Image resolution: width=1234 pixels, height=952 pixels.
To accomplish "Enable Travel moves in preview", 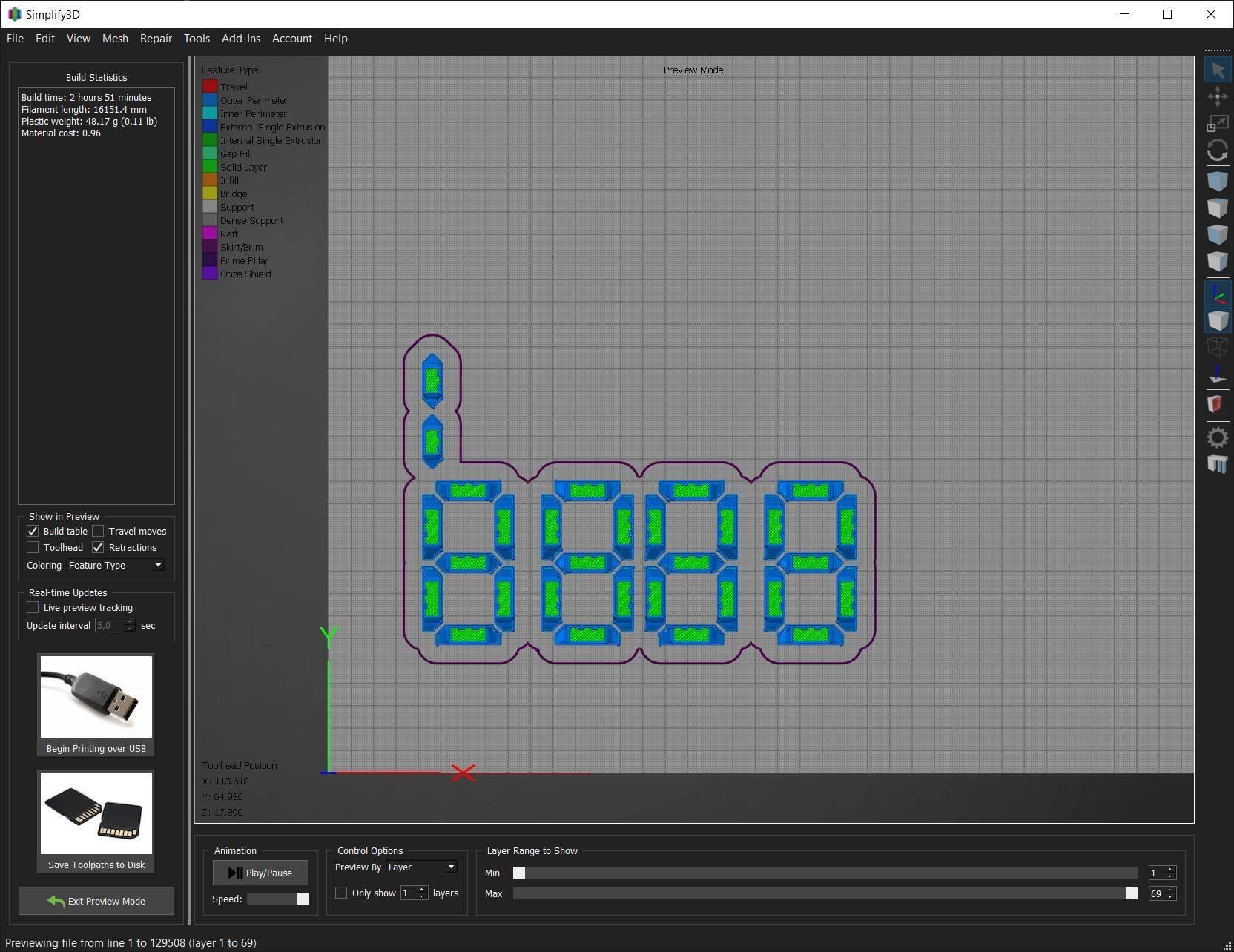I will (98, 531).
